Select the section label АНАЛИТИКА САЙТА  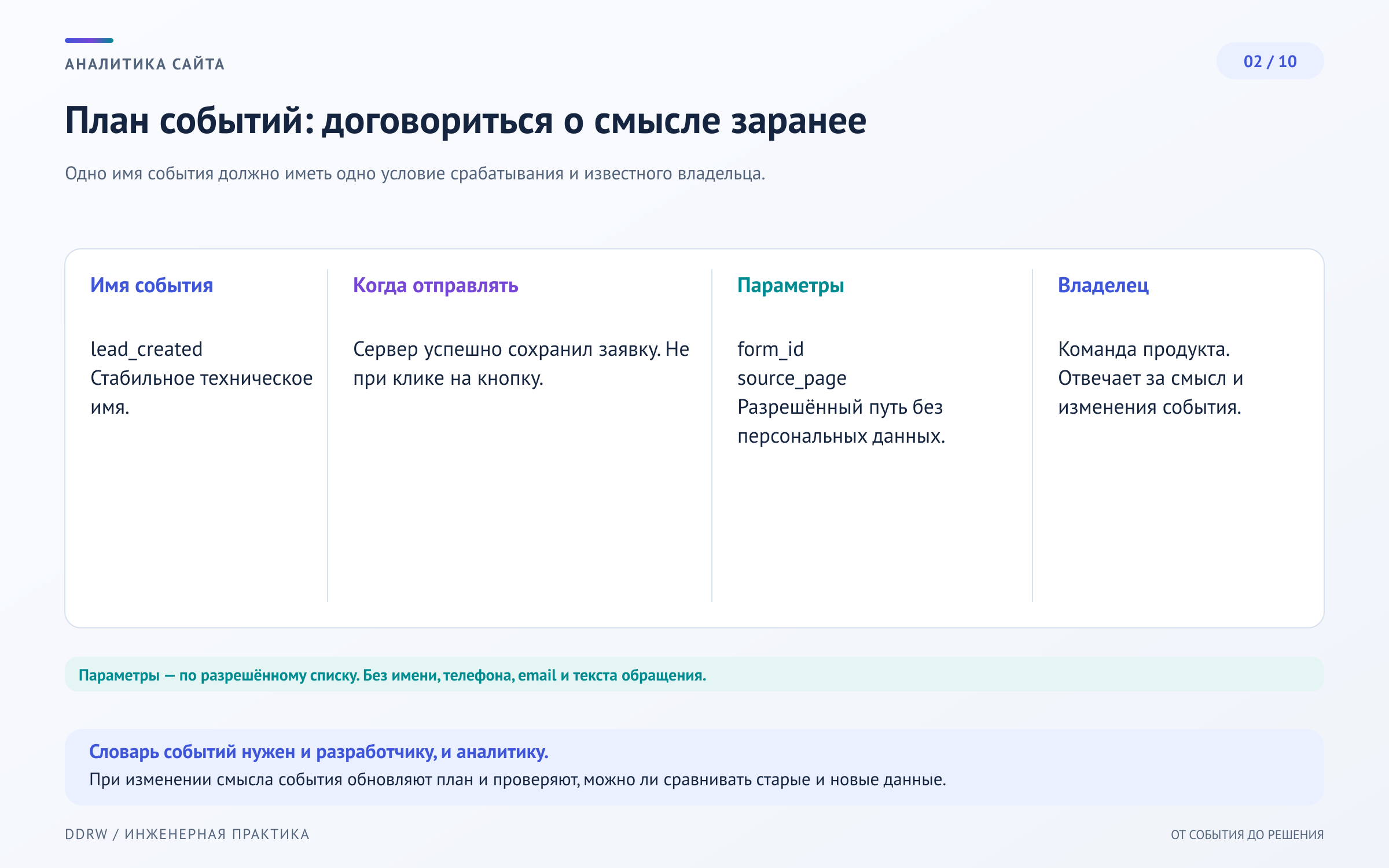(x=145, y=64)
